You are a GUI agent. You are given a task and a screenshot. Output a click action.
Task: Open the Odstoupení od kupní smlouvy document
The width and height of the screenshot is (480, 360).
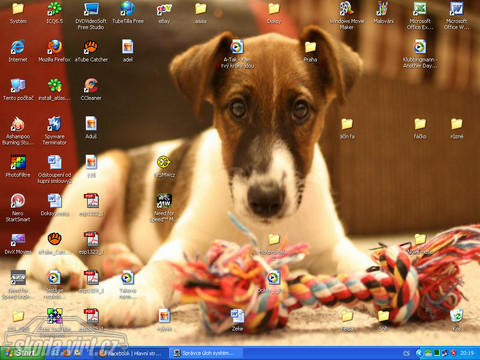click(54, 169)
